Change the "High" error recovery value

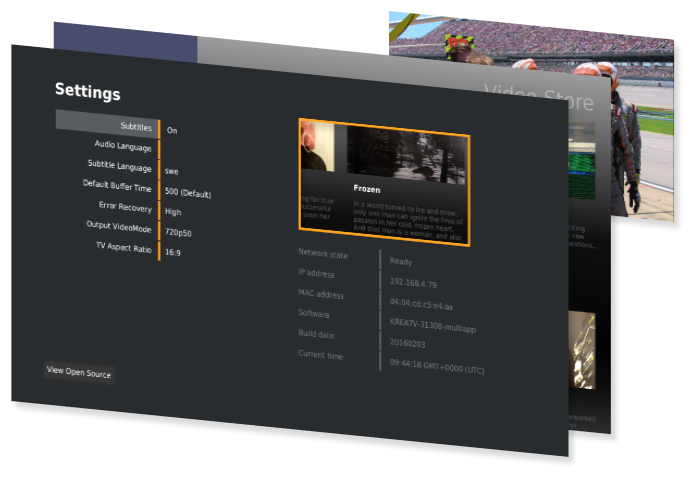pyautogui.click(x=173, y=212)
